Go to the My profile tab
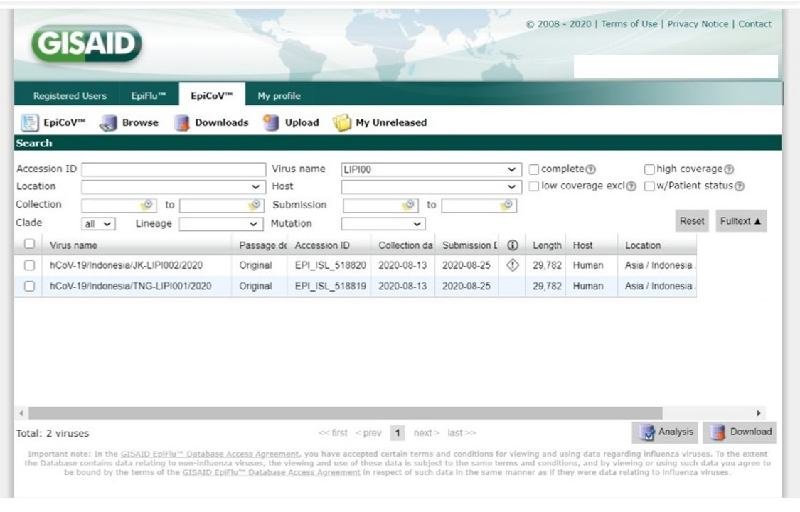The image size is (800, 512). coord(279,96)
